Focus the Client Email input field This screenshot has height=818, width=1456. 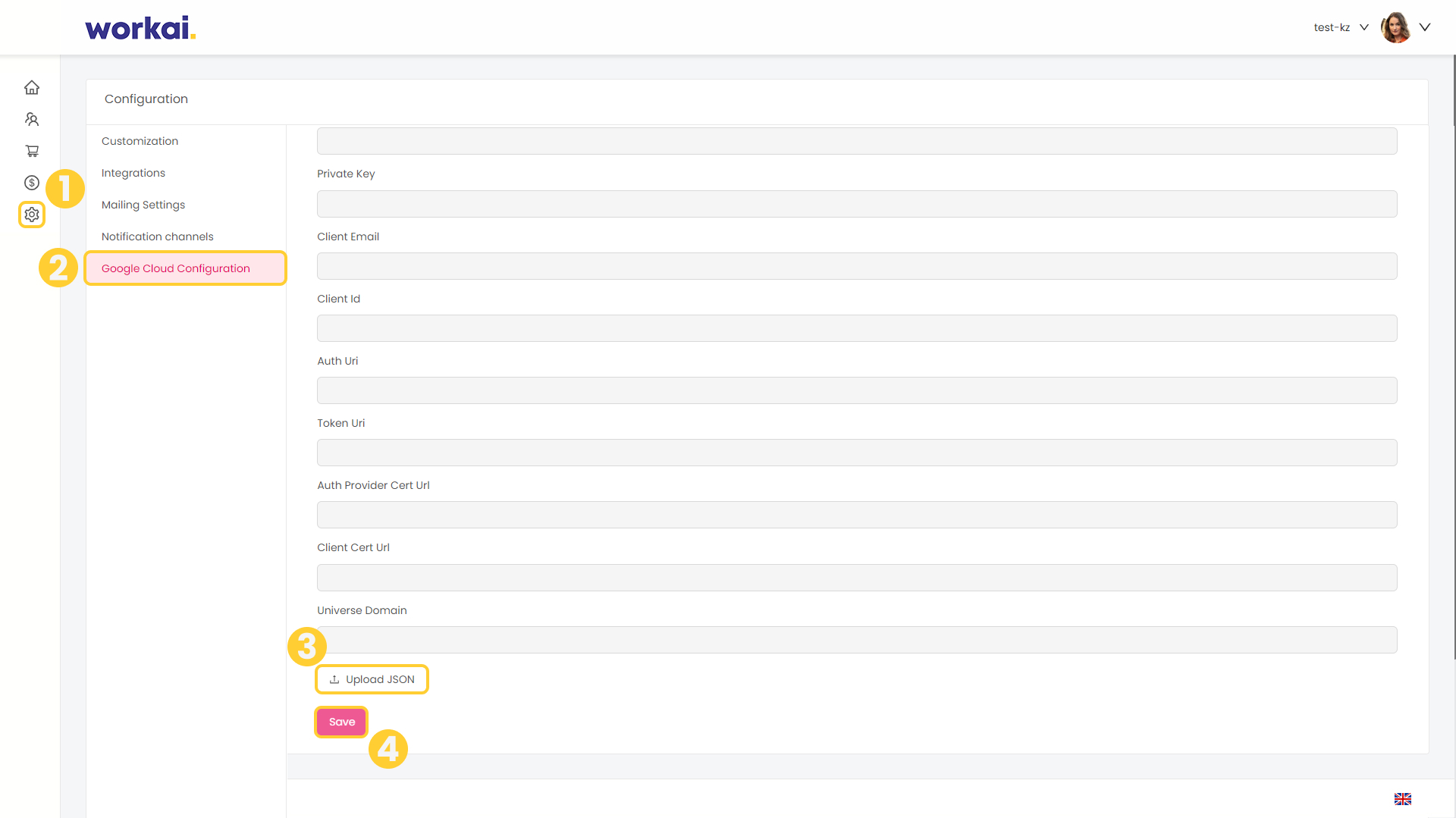click(857, 266)
